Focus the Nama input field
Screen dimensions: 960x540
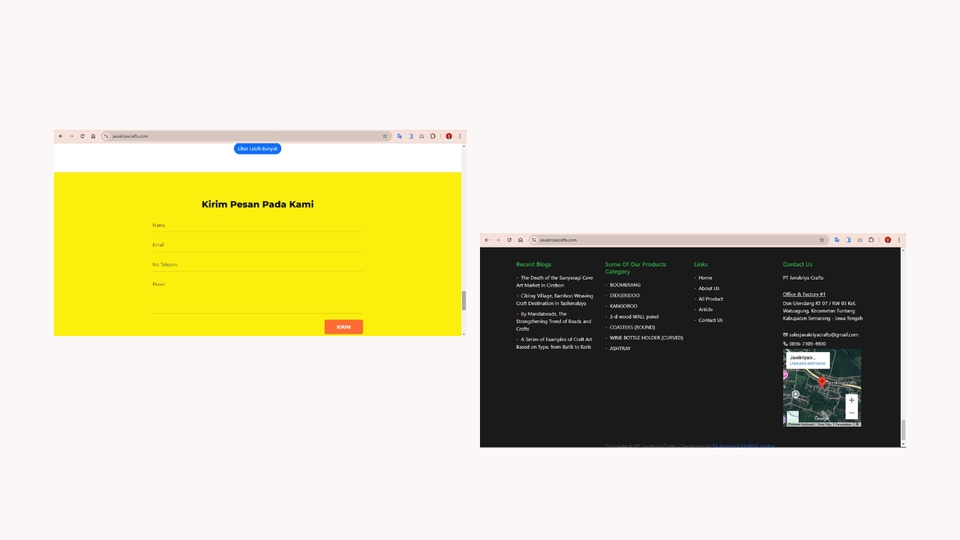257,225
